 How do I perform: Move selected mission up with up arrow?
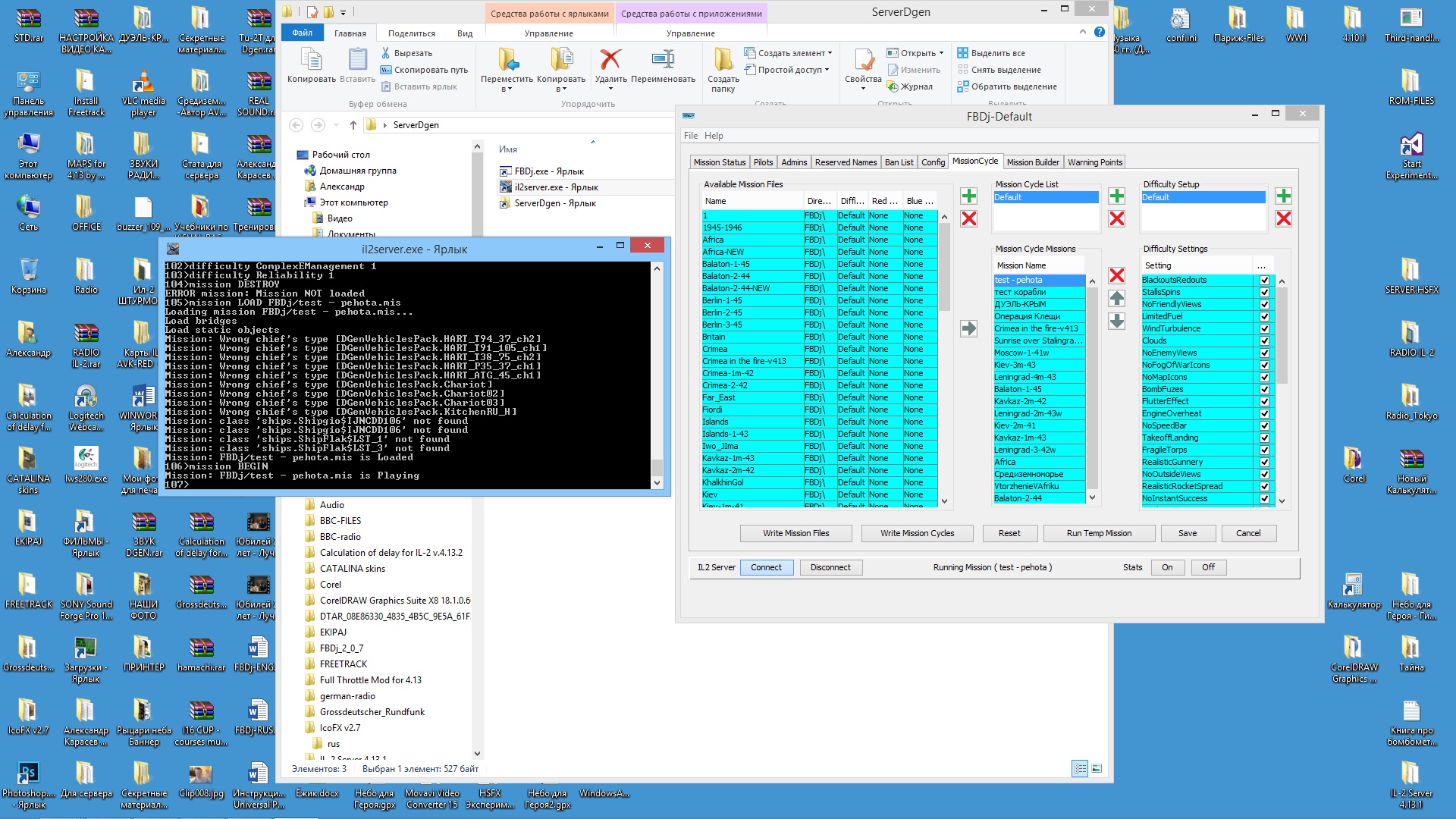(x=1116, y=298)
